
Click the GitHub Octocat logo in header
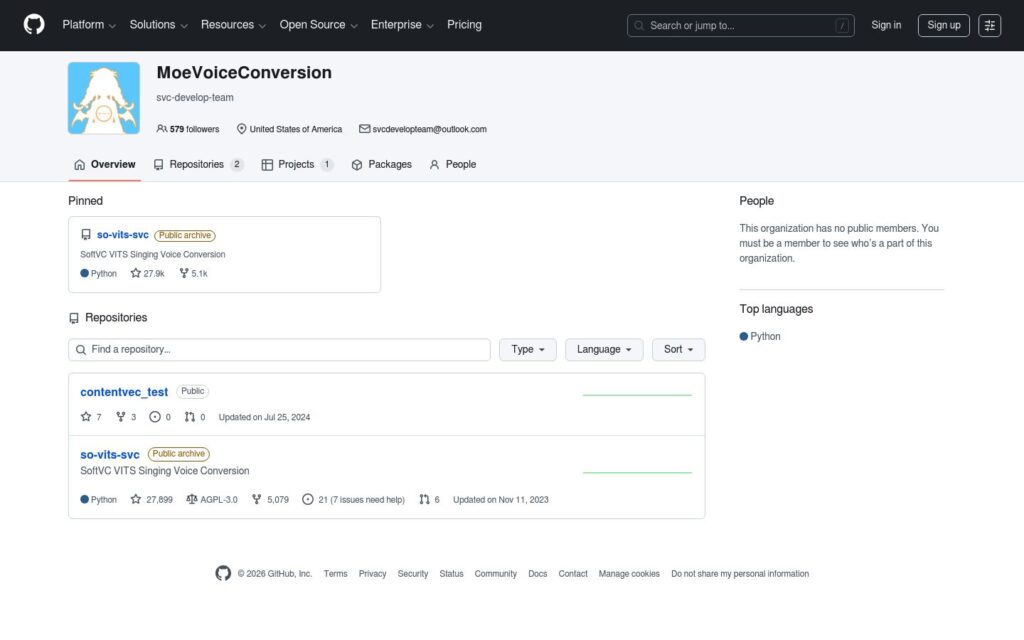[x=34, y=25]
